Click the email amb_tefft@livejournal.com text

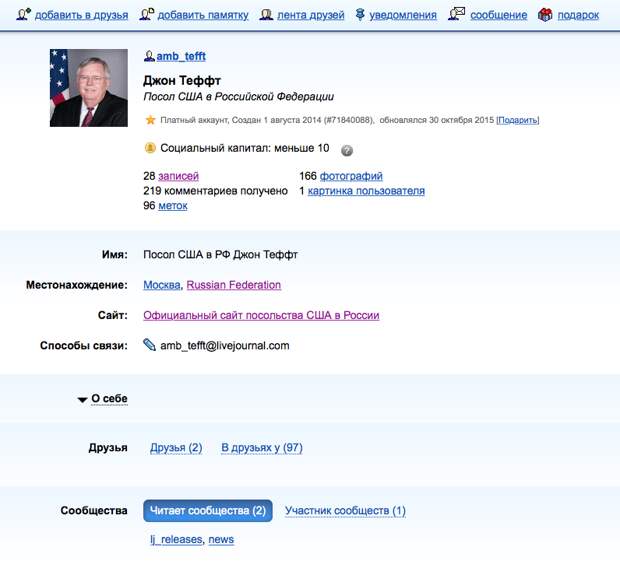pos(225,346)
